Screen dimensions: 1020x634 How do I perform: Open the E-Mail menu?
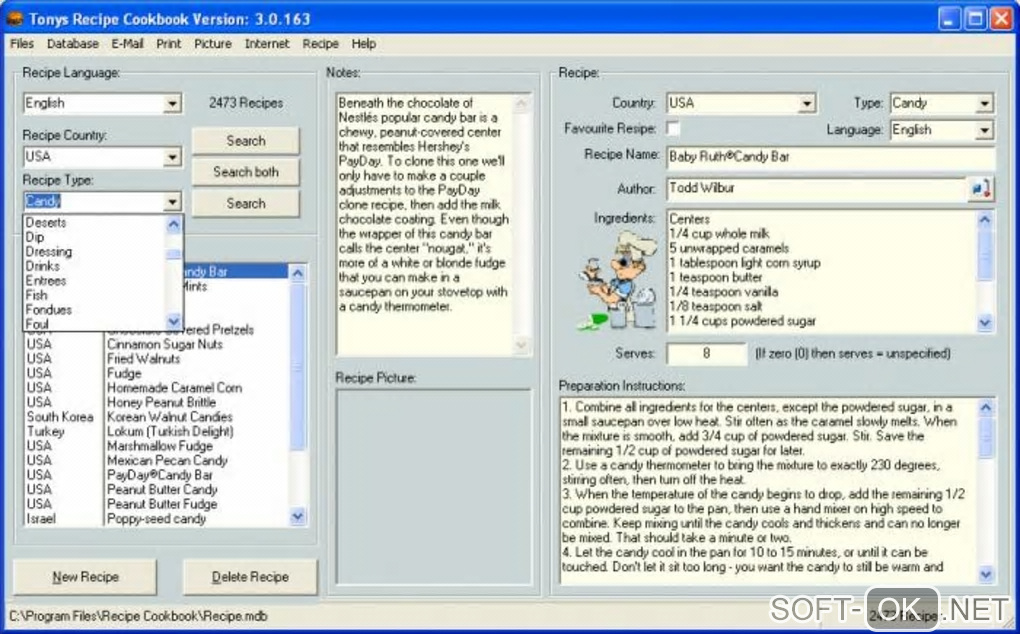point(128,44)
